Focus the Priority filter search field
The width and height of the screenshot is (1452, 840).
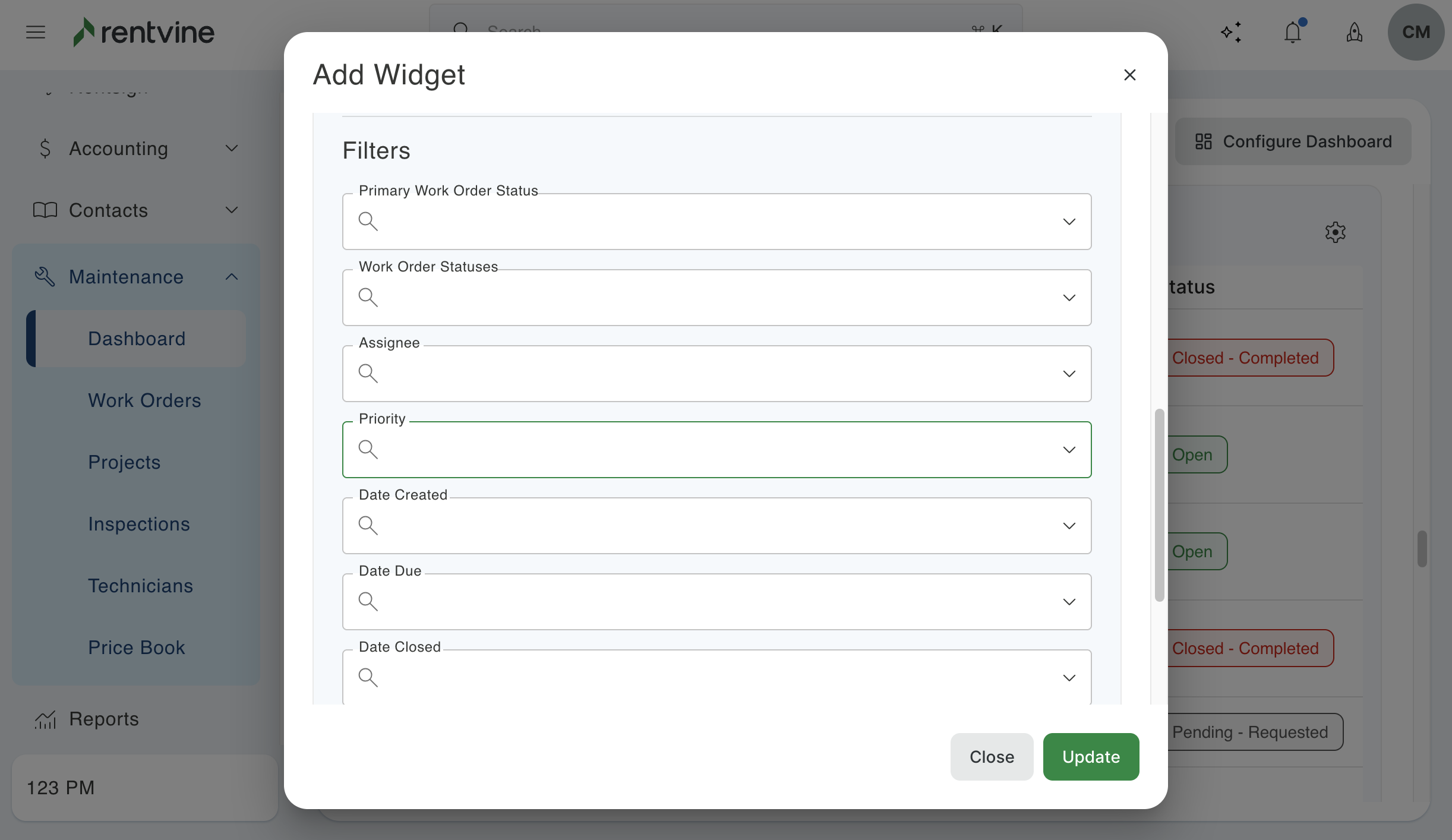[x=713, y=450]
